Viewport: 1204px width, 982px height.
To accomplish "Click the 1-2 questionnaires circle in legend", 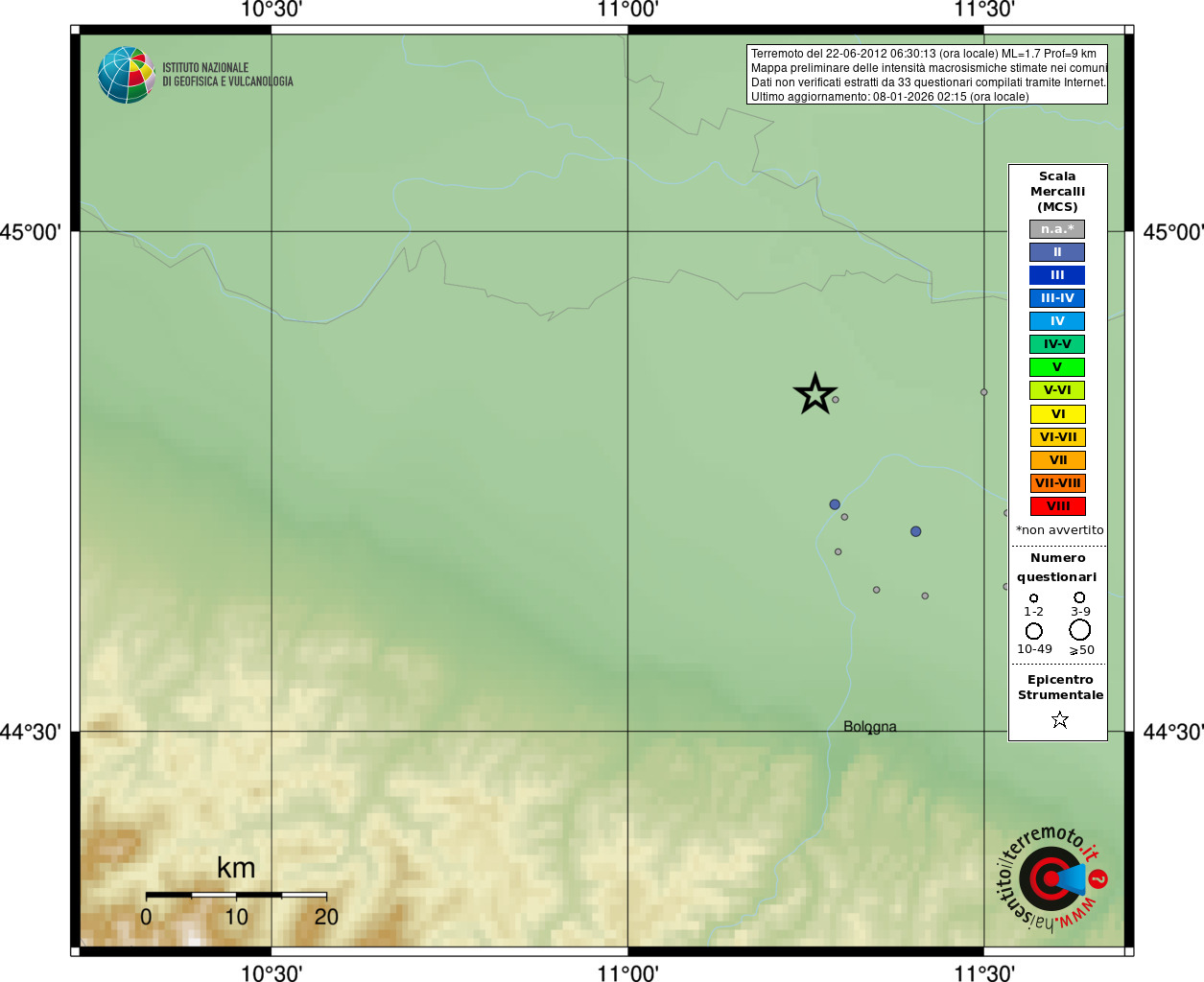I will [1033, 597].
